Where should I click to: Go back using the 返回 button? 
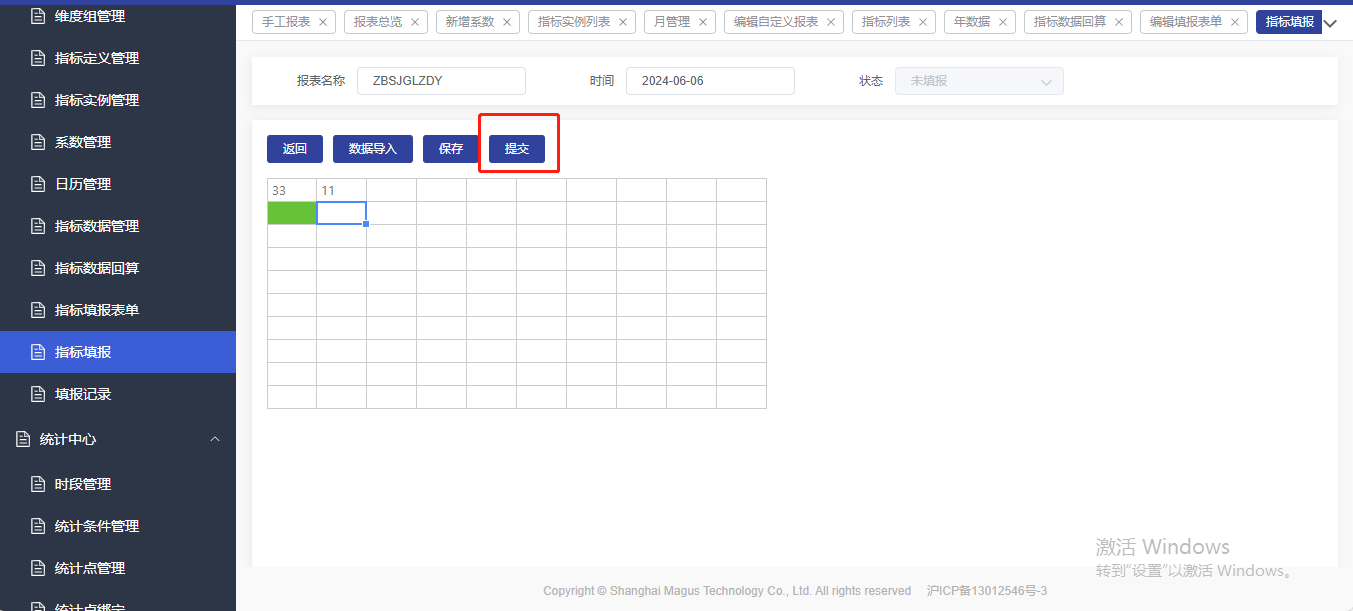[x=295, y=149]
